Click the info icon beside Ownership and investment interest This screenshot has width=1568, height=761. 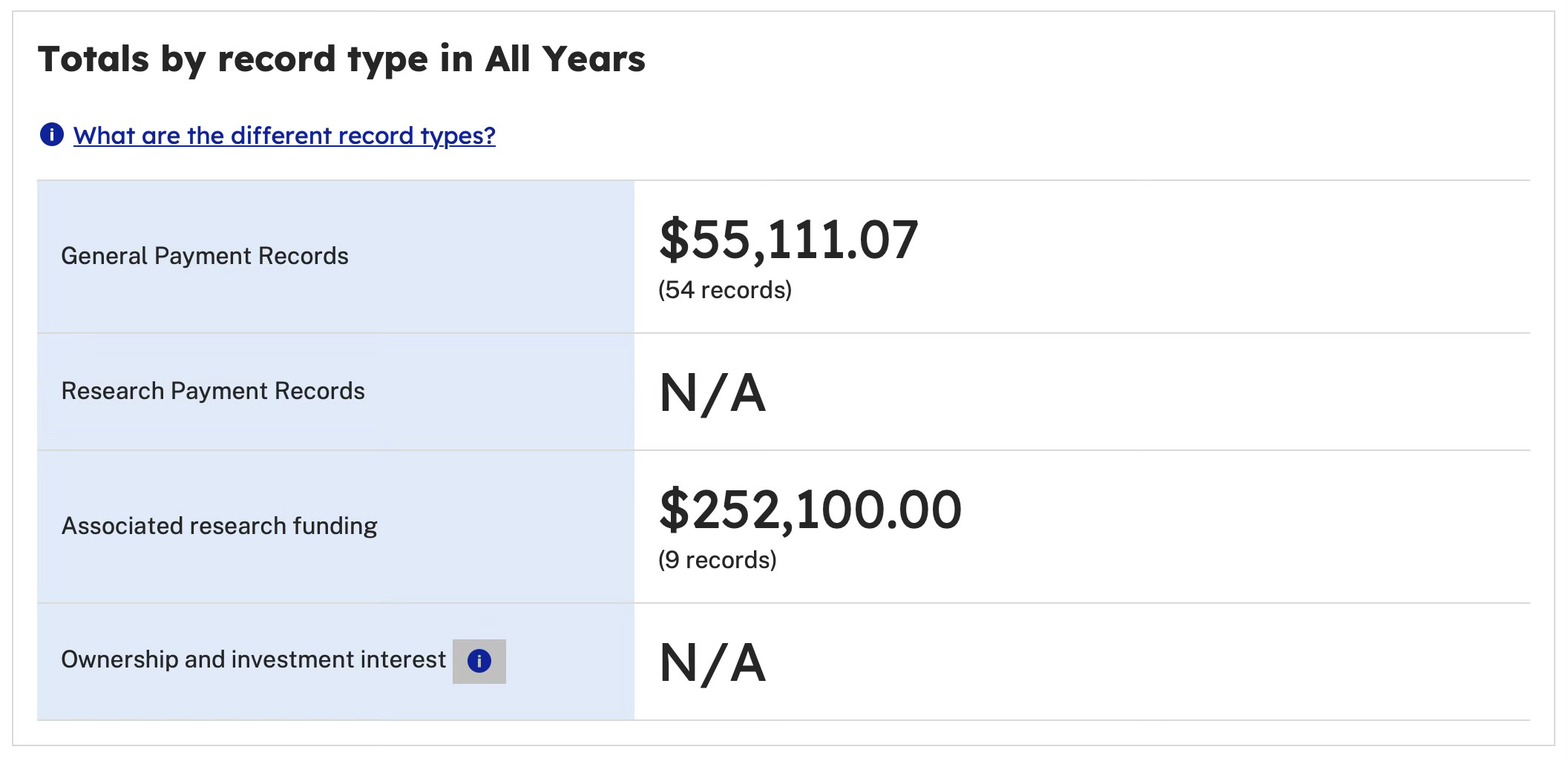pyautogui.click(x=479, y=661)
